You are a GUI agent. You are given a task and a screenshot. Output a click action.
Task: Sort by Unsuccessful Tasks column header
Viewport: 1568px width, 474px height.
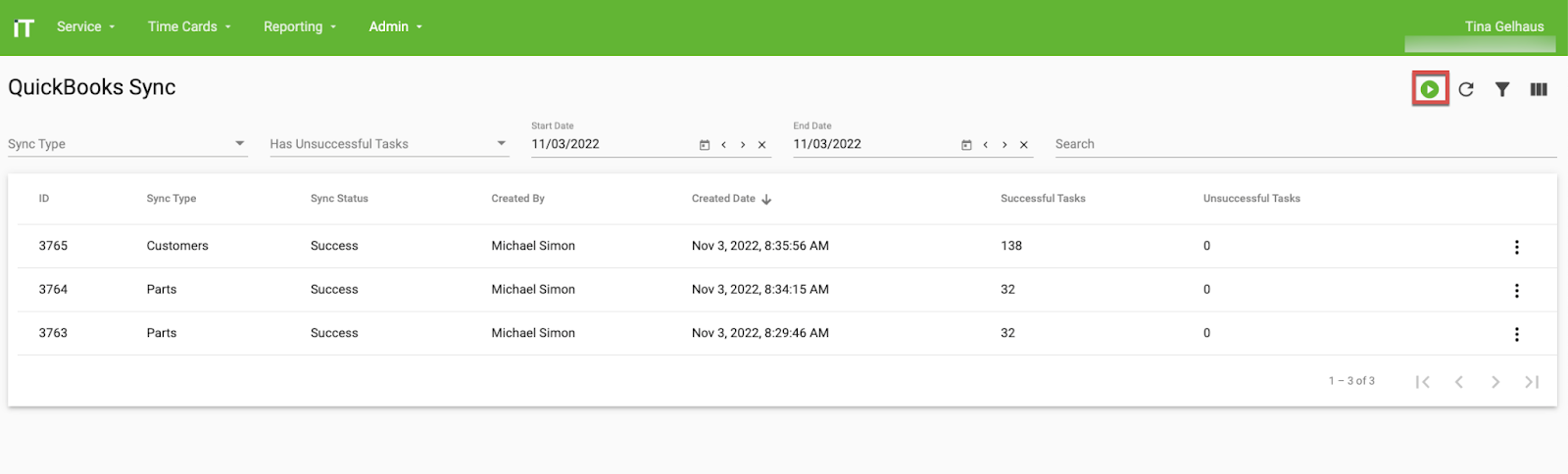[1251, 199]
